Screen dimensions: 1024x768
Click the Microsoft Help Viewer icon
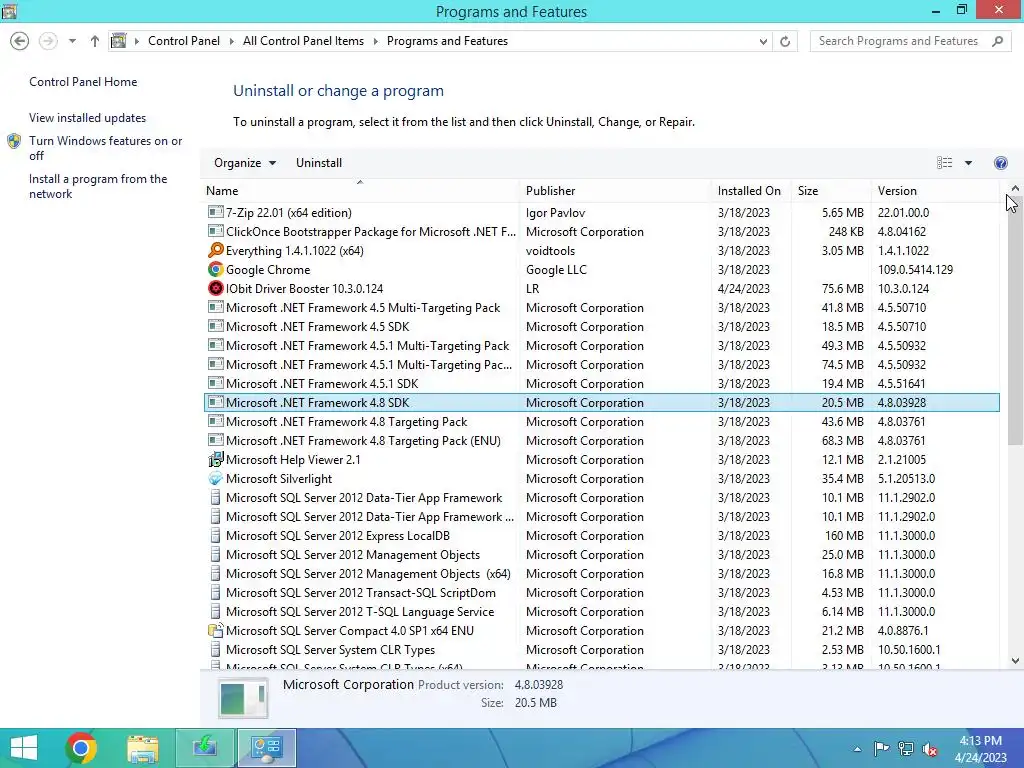(x=215, y=459)
